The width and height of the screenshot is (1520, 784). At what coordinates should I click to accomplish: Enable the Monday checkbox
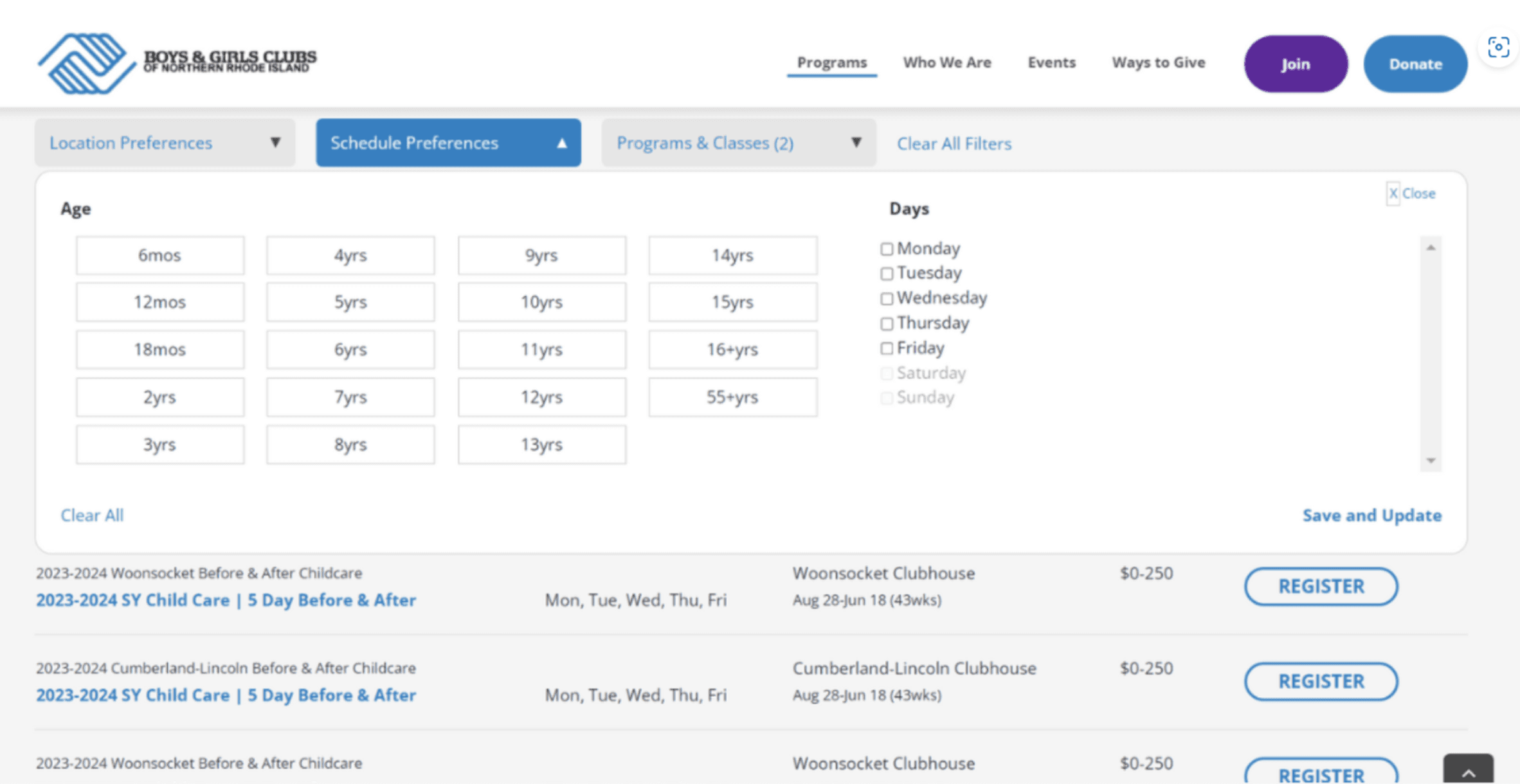point(887,249)
